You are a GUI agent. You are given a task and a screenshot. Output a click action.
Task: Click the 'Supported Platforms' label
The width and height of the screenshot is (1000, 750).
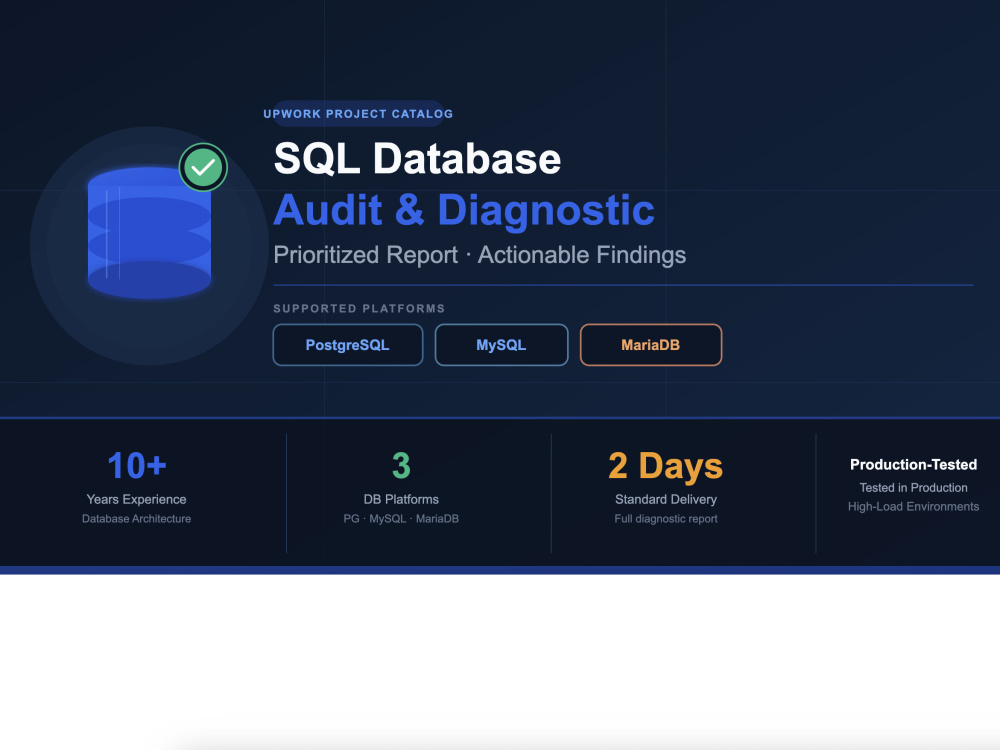pyautogui.click(x=359, y=309)
